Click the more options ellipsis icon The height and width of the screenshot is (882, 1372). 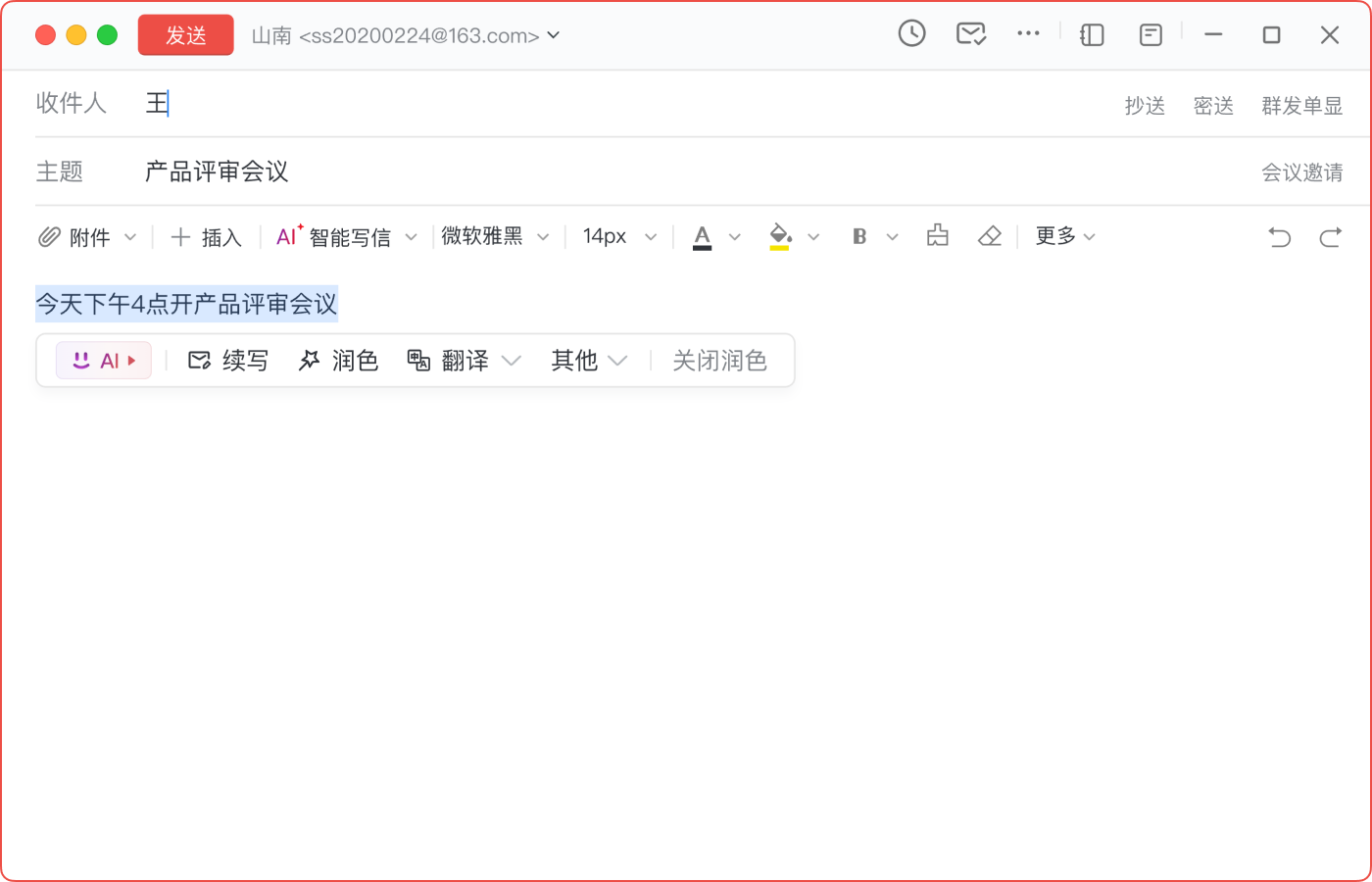point(1029,33)
